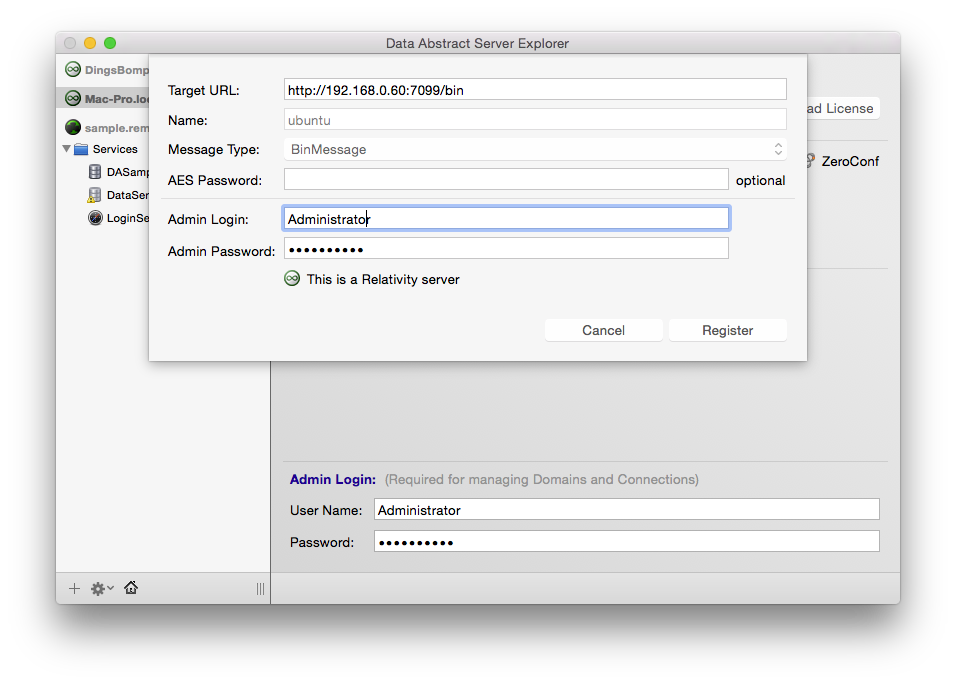Collapse the Services tree node

click(66, 149)
